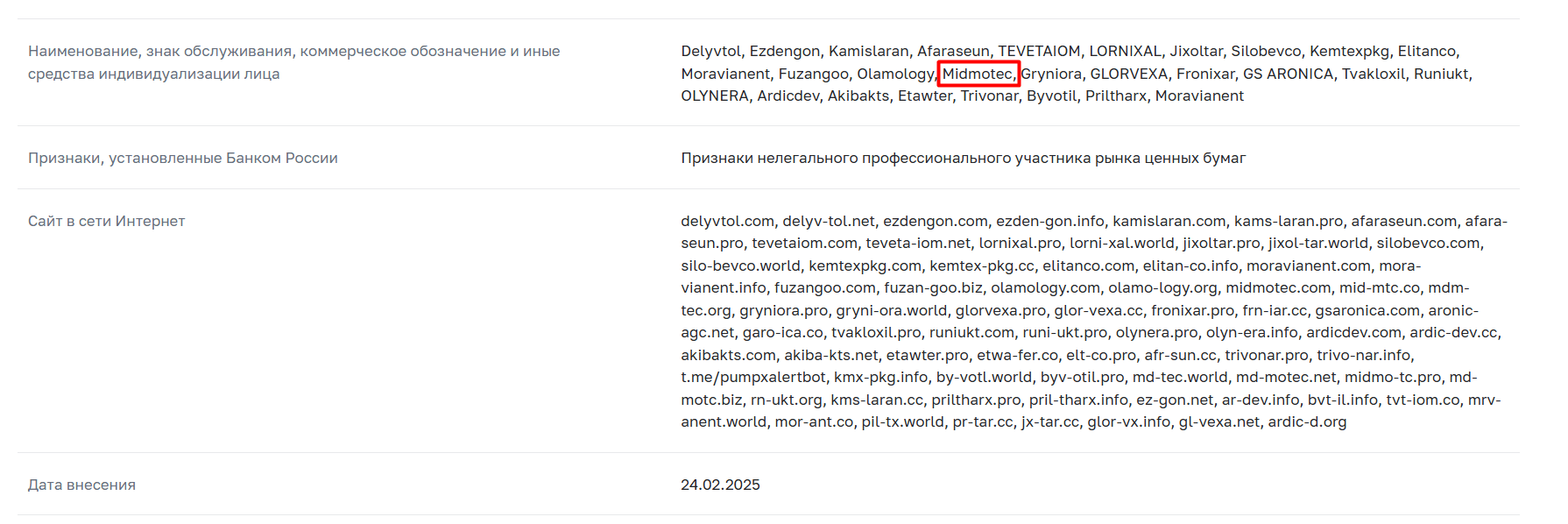Viewport: 1568px width, 524px height.
Task: Click the 'Дата внесения' label
Action: (x=81, y=485)
